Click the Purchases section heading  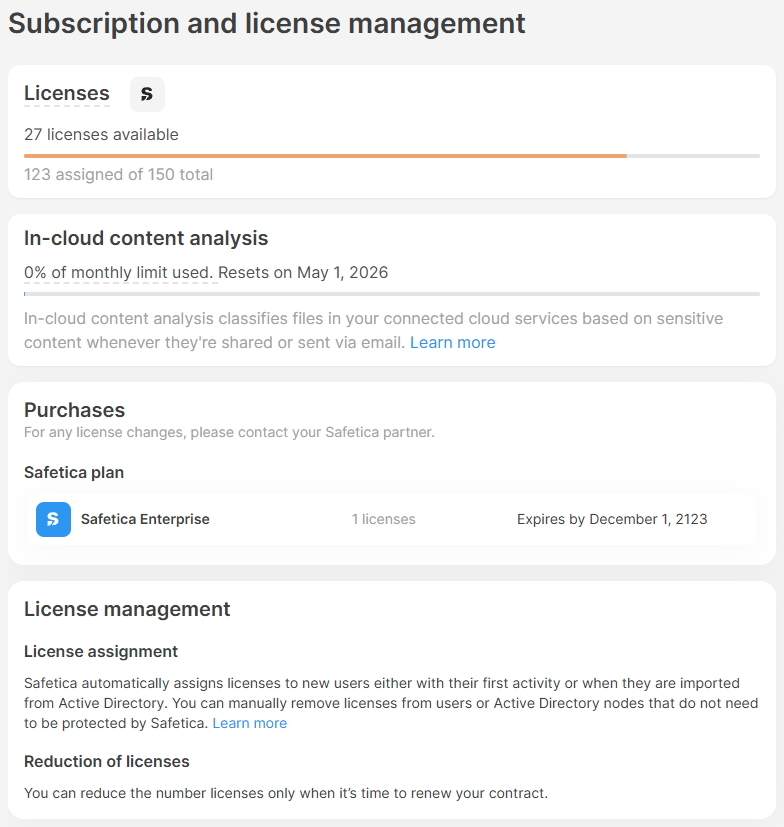(x=74, y=410)
